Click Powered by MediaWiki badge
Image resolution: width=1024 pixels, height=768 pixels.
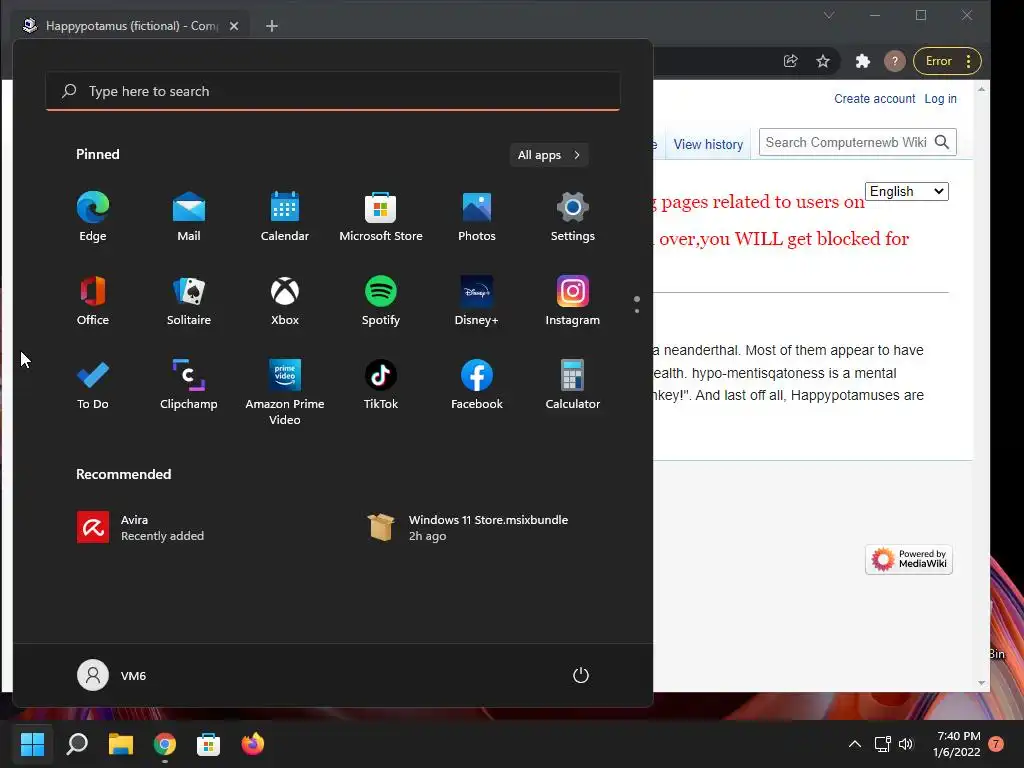(909, 560)
